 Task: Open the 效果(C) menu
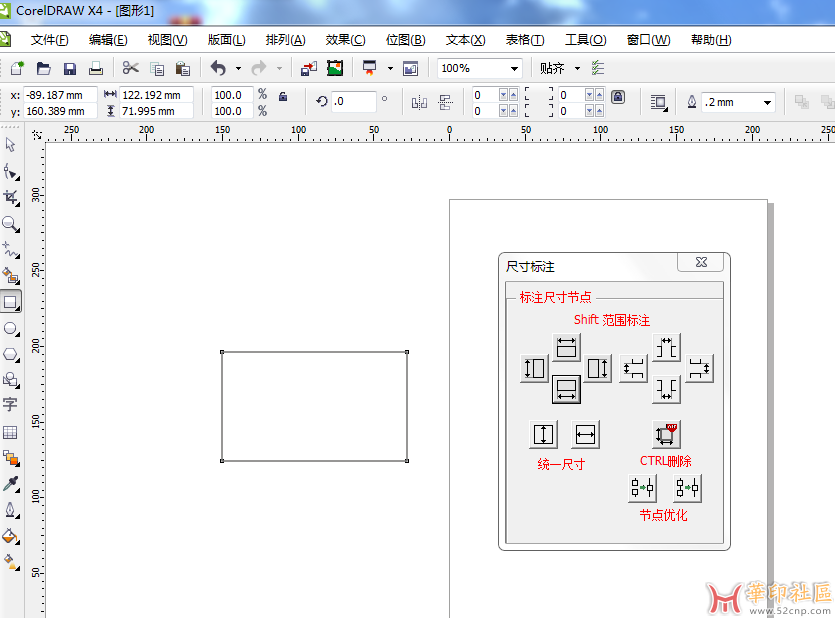(x=345, y=40)
